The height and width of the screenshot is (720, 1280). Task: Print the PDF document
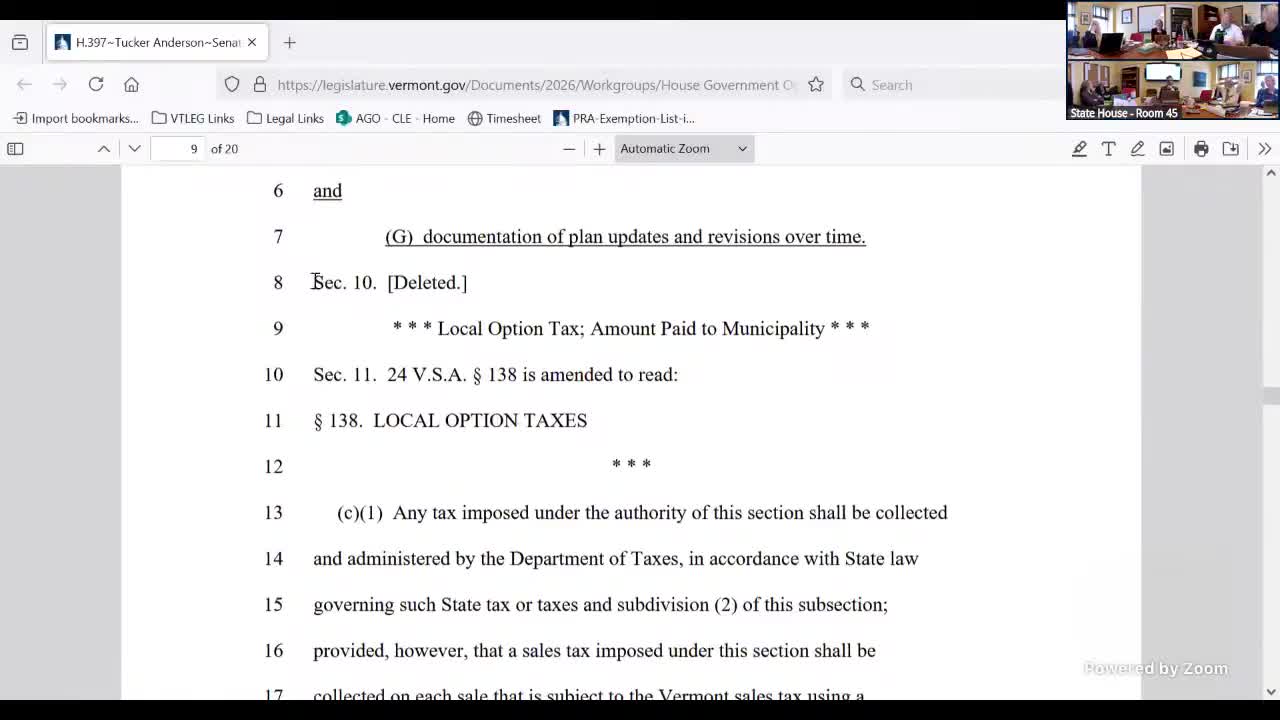(x=1201, y=149)
